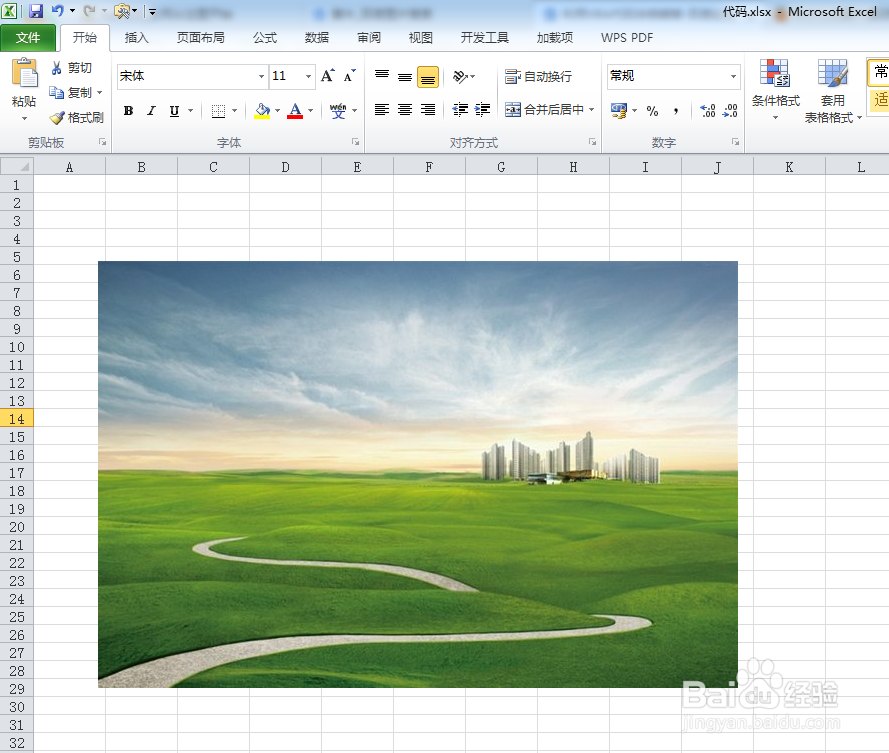
Task: Toggle Wrap Text (自动换行)
Action: (539, 76)
